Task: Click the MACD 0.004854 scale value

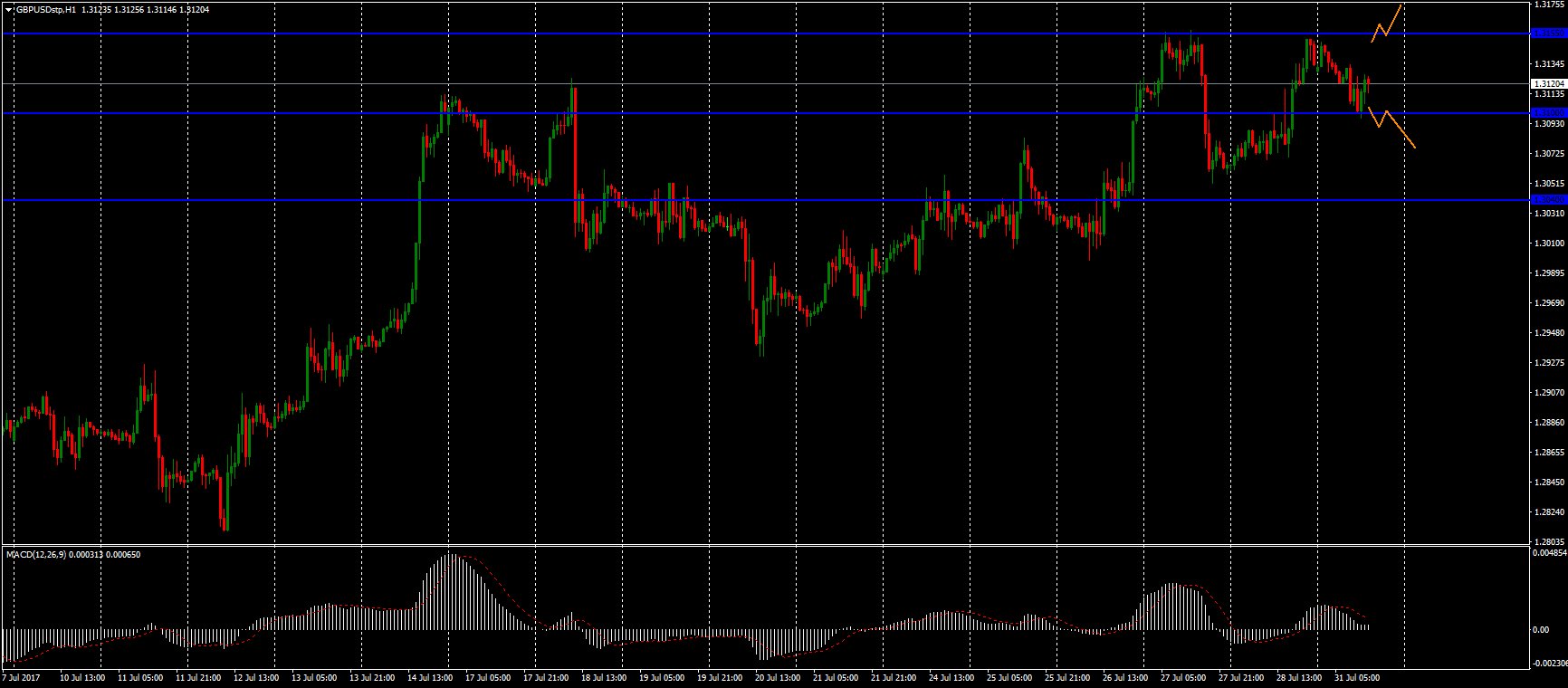Action: pos(1548,552)
